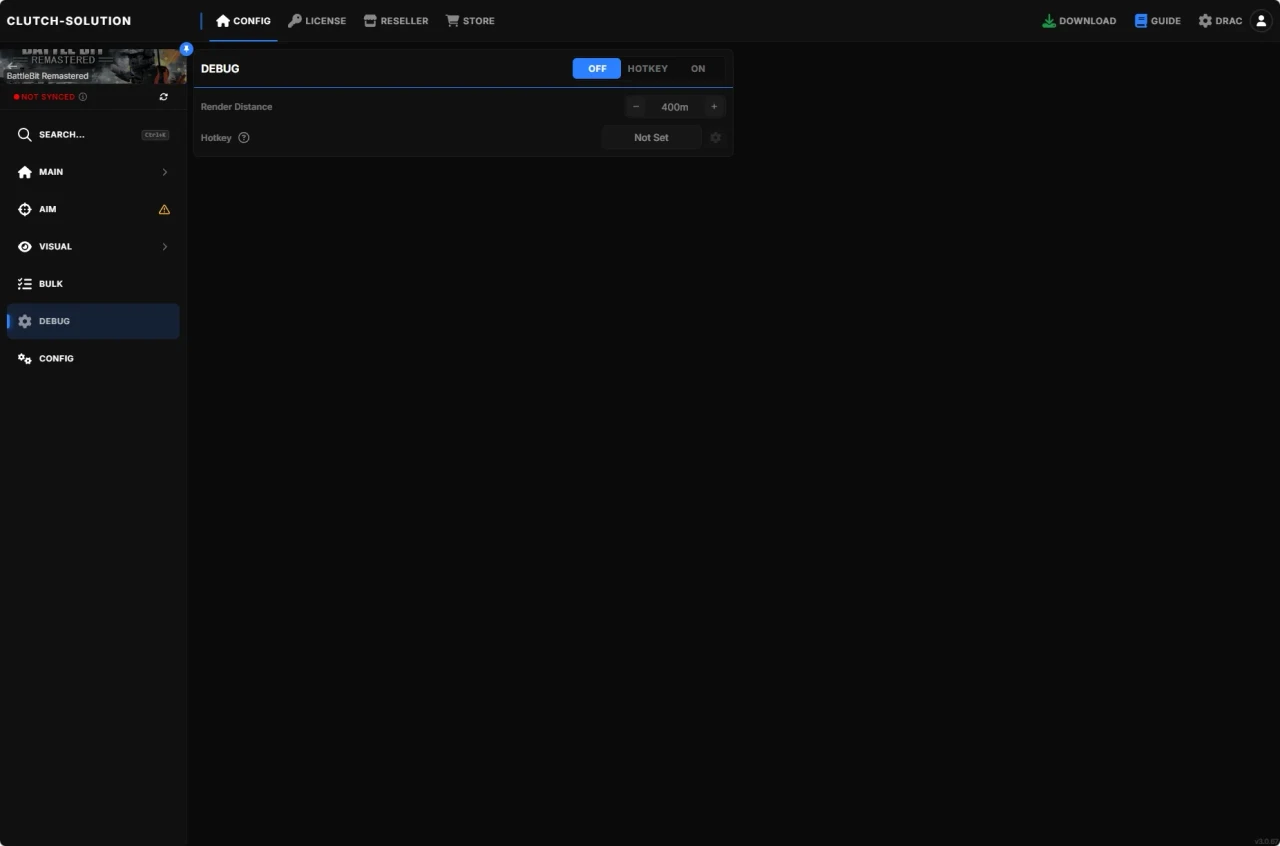
Task: Open the GUIDE book link
Action: [x=1158, y=21]
